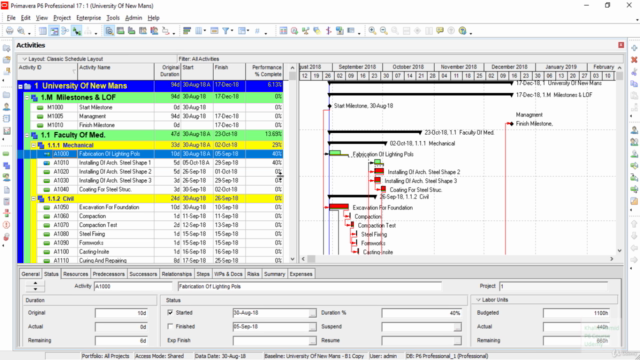The width and height of the screenshot is (640, 360).
Task: Toggle the Started checkbox
Action: tap(170, 313)
